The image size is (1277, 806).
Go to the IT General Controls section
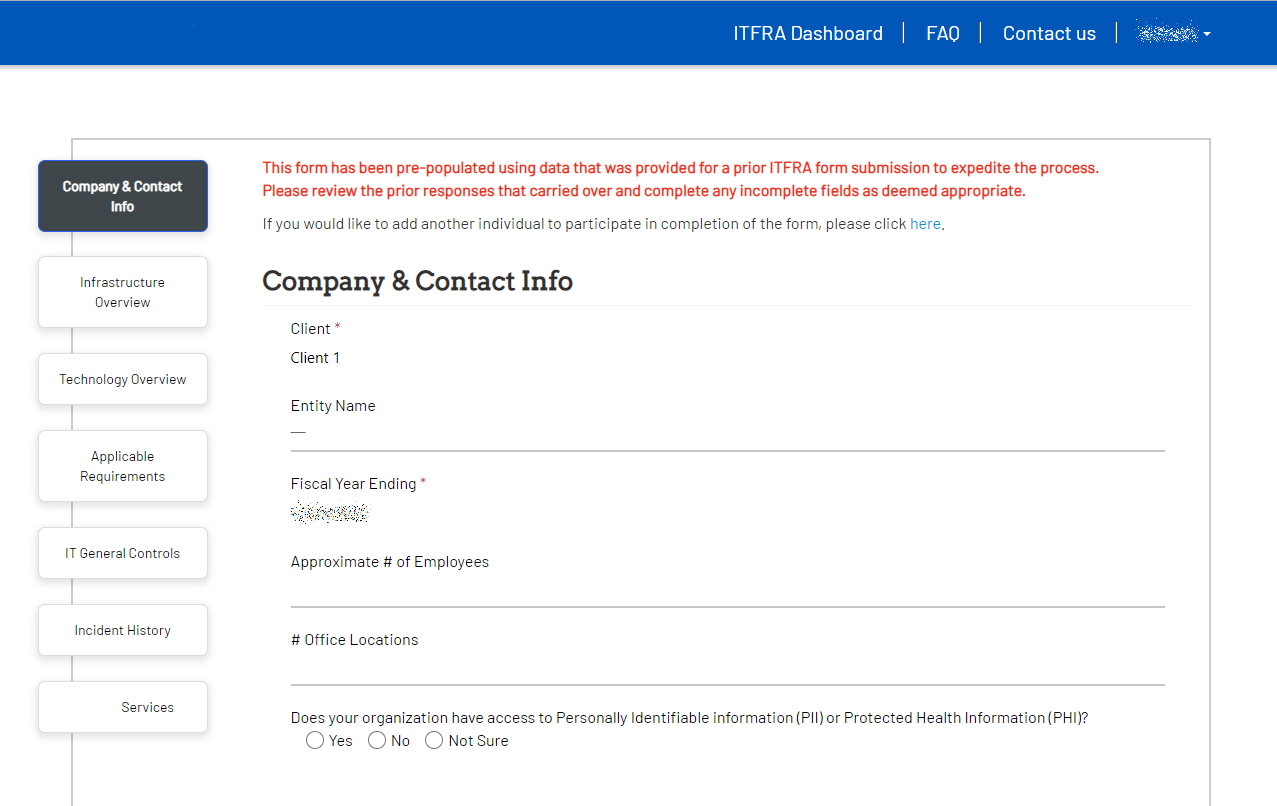click(x=122, y=552)
